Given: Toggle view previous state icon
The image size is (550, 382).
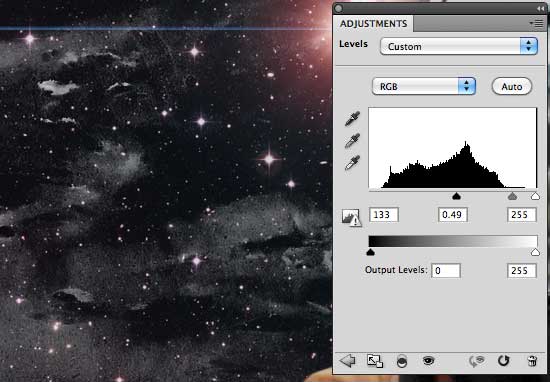Looking at the screenshot, I should pos(477,361).
